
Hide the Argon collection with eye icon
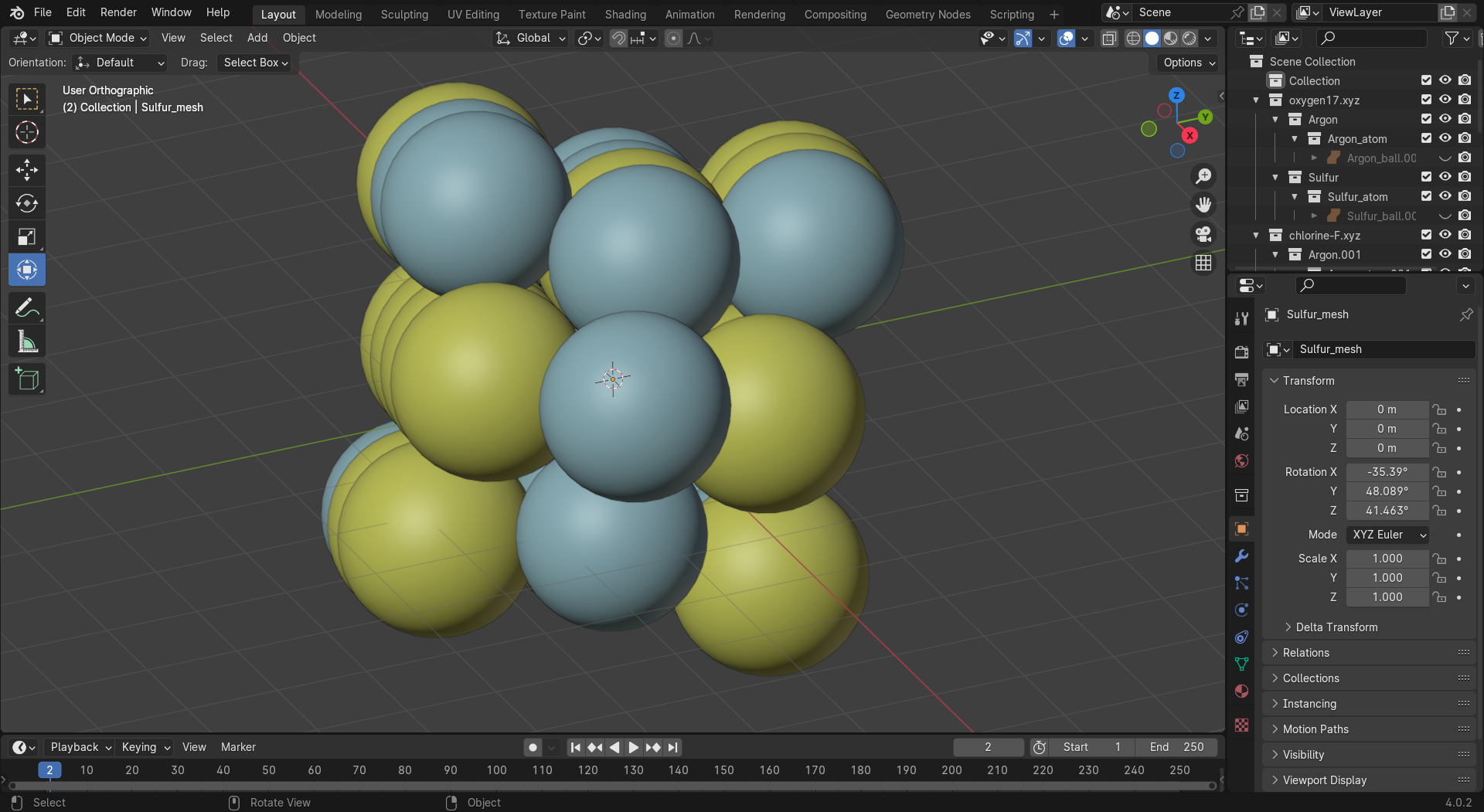pos(1445,119)
